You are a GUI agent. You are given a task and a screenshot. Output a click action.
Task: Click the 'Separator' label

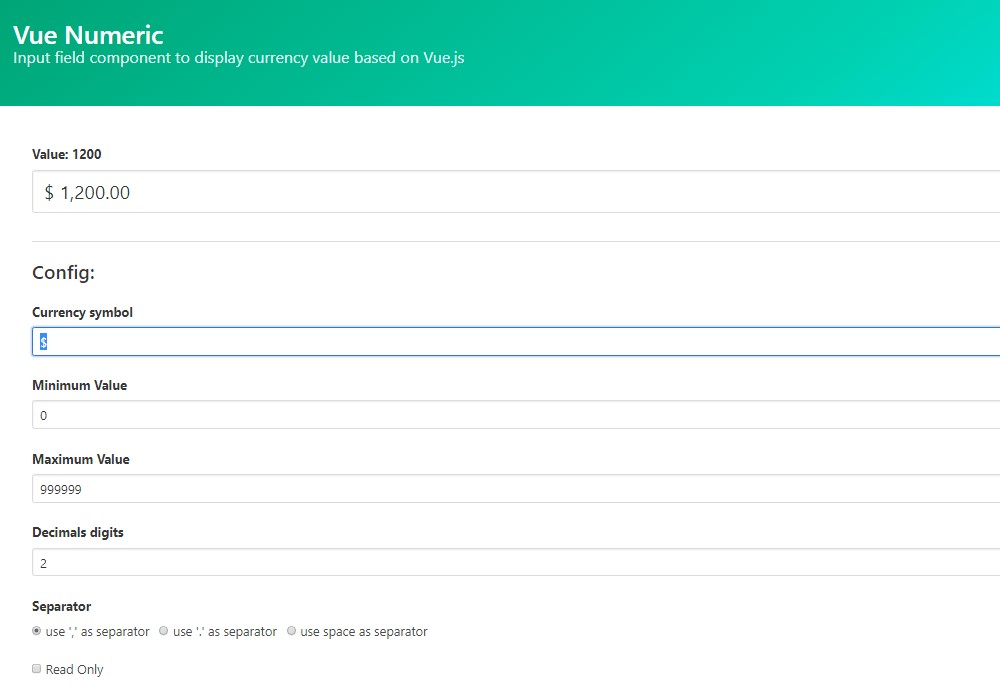62,606
